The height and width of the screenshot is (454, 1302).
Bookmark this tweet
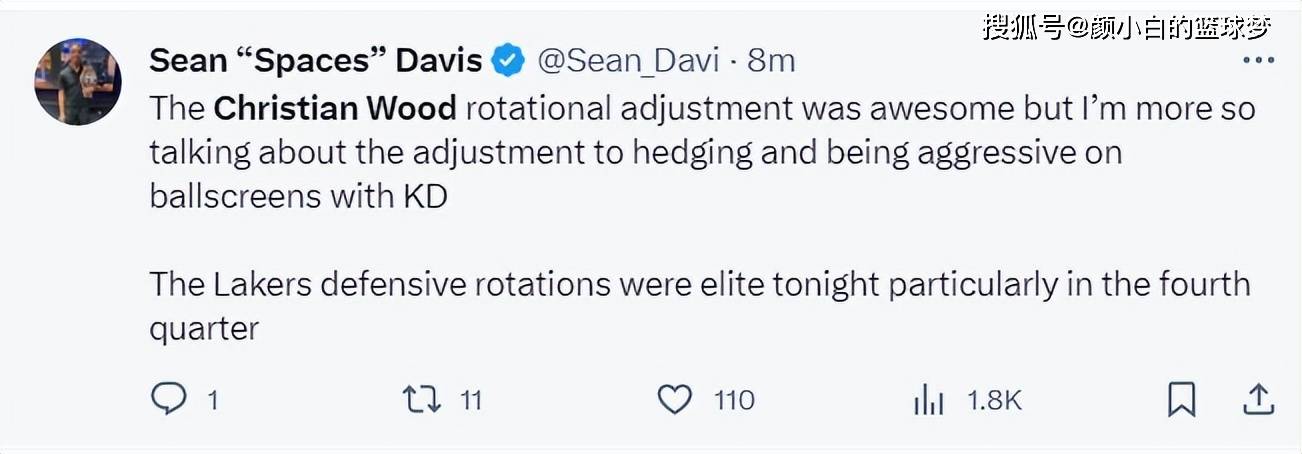1181,400
